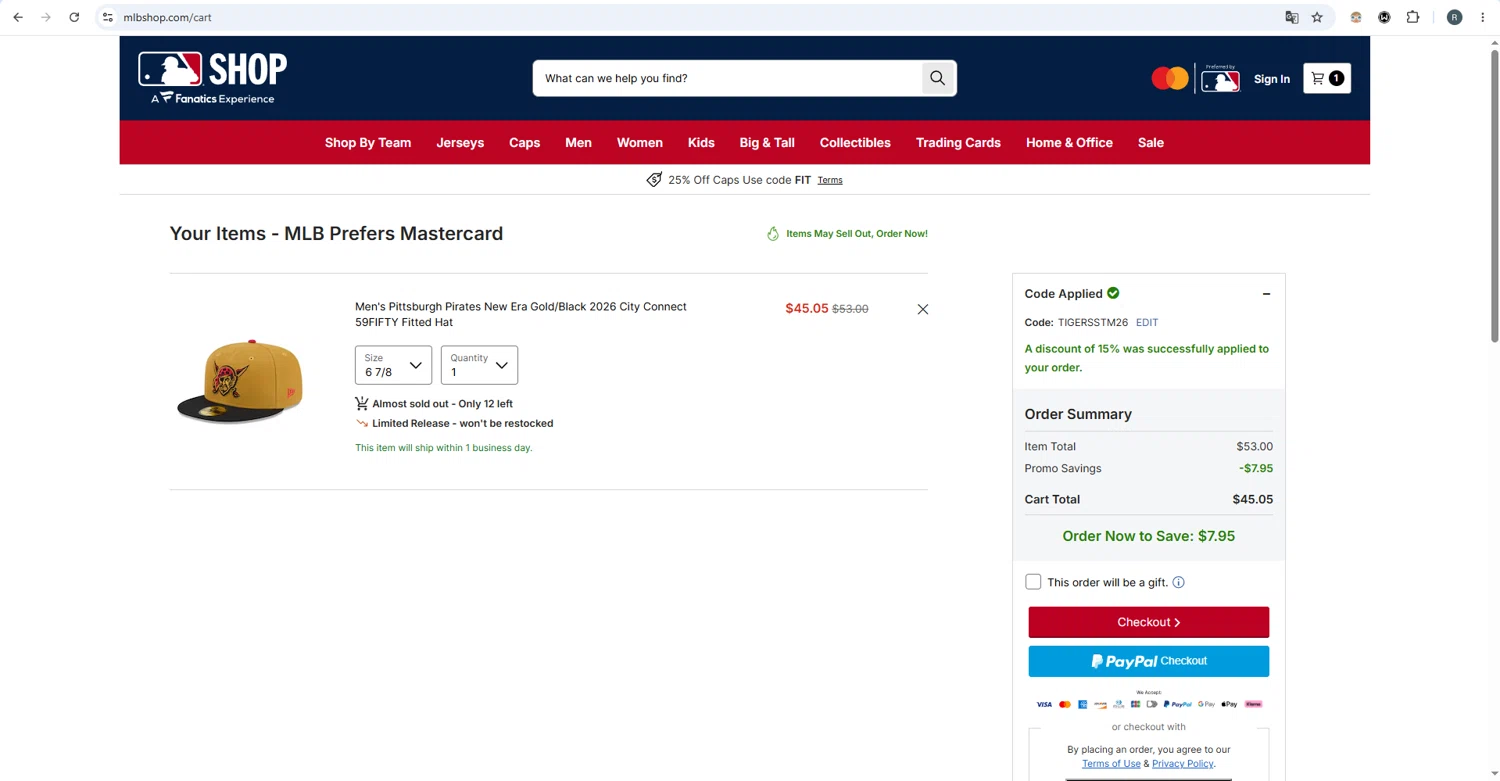Click the cart icon beside Almost sold out
This screenshot has width=1500, height=781.
[x=362, y=403]
